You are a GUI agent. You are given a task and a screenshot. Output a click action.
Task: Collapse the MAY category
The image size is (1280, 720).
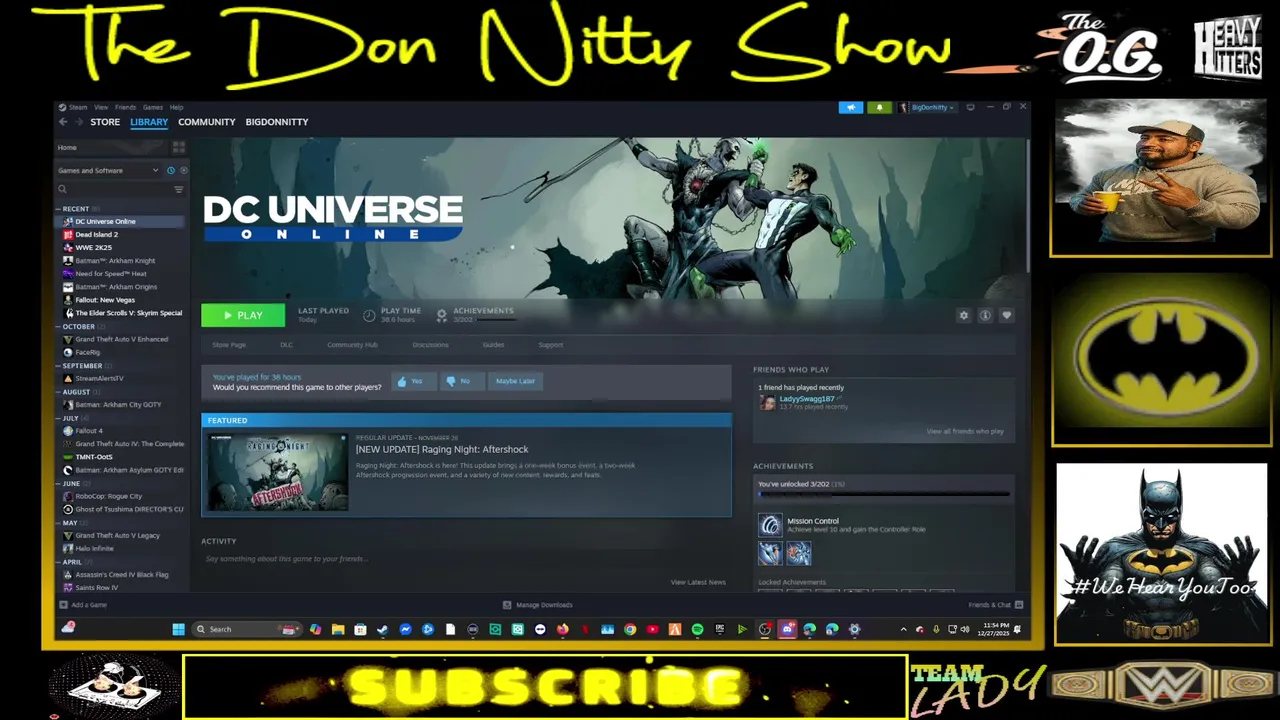pyautogui.click(x=69, y=522)
